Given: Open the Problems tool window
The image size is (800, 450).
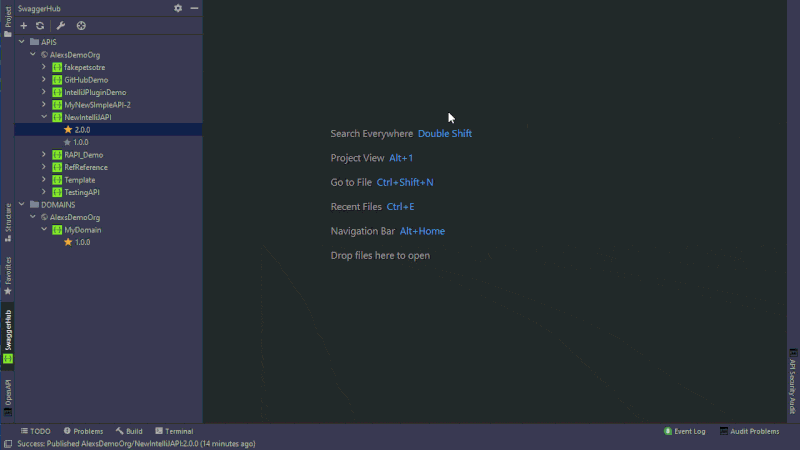Looking at the screenshot, I should click(83, 431).
